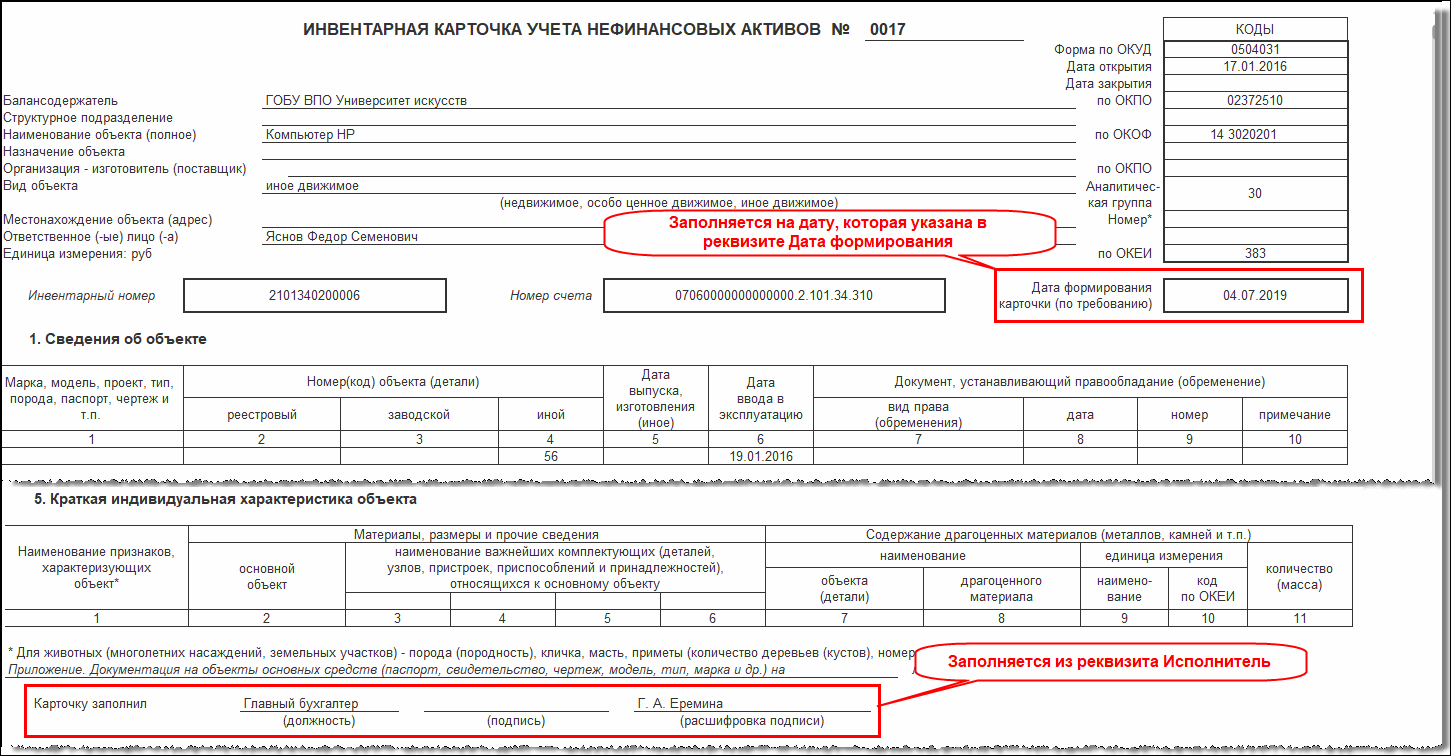Click label Номер счета

point(551,295)
